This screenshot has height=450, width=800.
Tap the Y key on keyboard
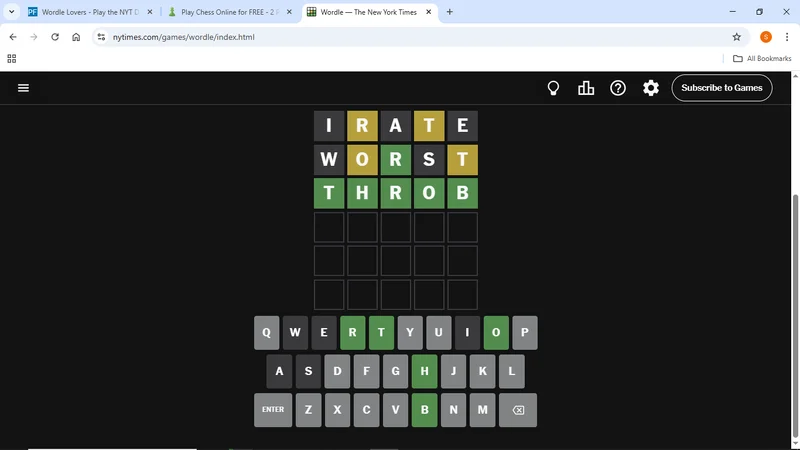coord(410,333)
